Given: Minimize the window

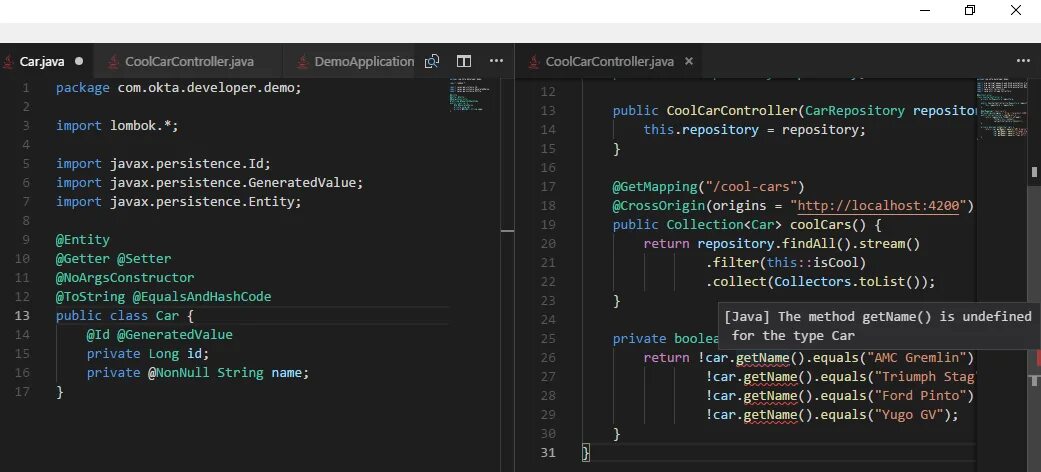Looking at the screenshot, I should 924,10.
